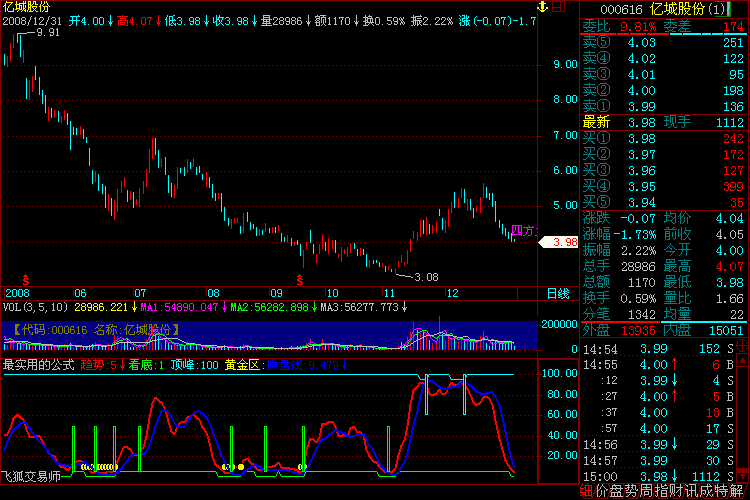
Task: Click the 趋势:5 indicator value
Action: click(x=99, y=365)
